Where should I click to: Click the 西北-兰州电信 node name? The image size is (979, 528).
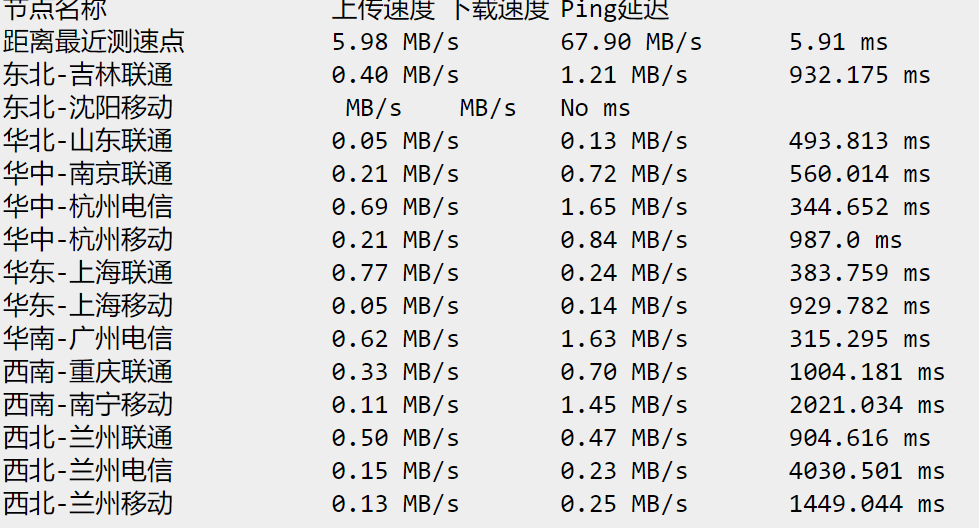pos(87,470)
